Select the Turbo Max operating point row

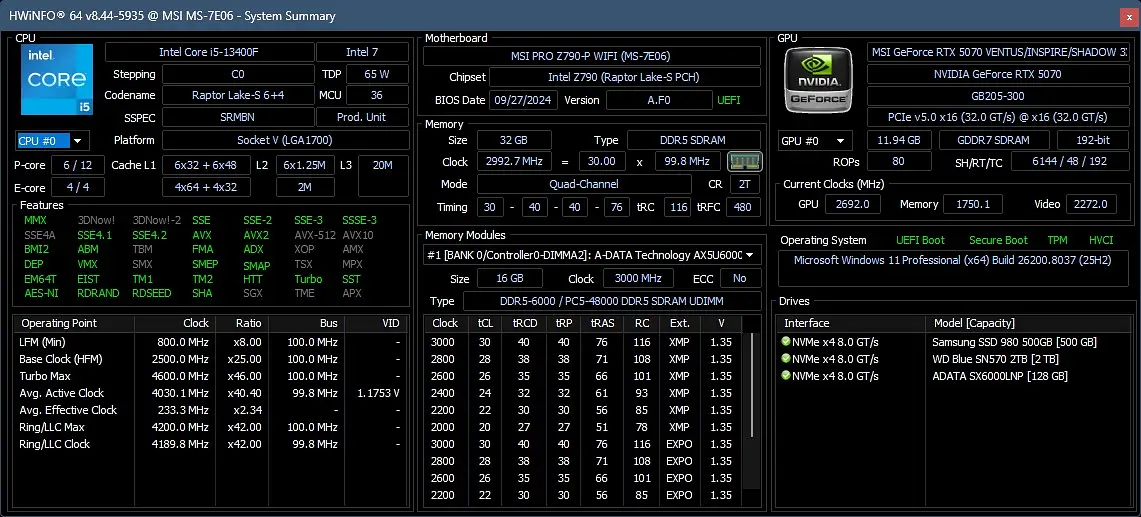click(210, 376)
